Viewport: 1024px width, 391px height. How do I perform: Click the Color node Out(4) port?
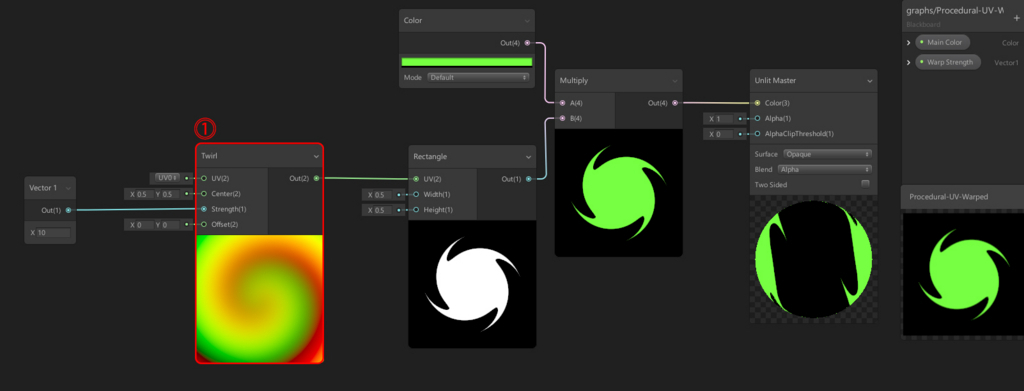click(527, 42)
